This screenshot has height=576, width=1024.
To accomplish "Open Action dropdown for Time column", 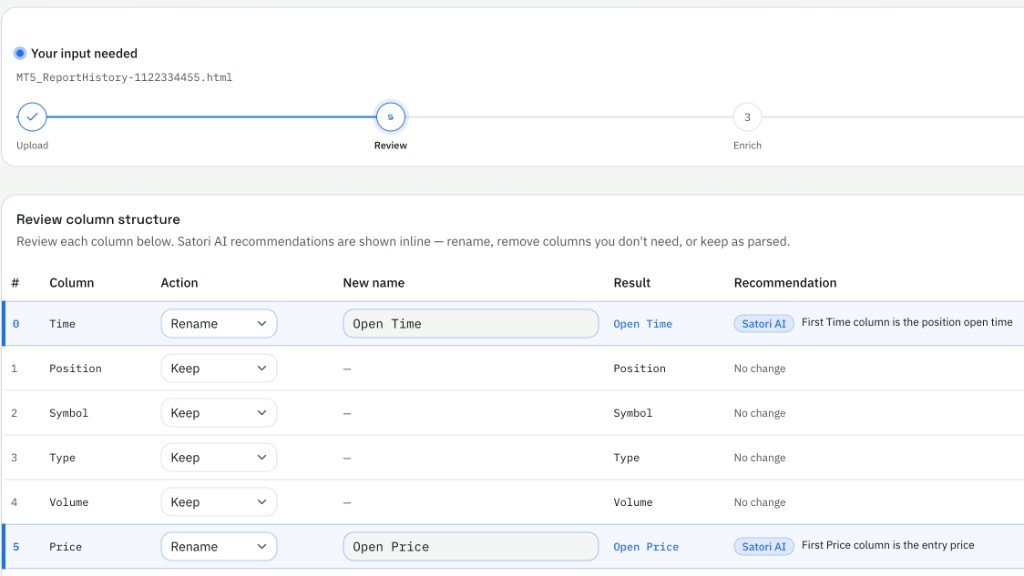I will pyautogui.click(x=219, y=323).
